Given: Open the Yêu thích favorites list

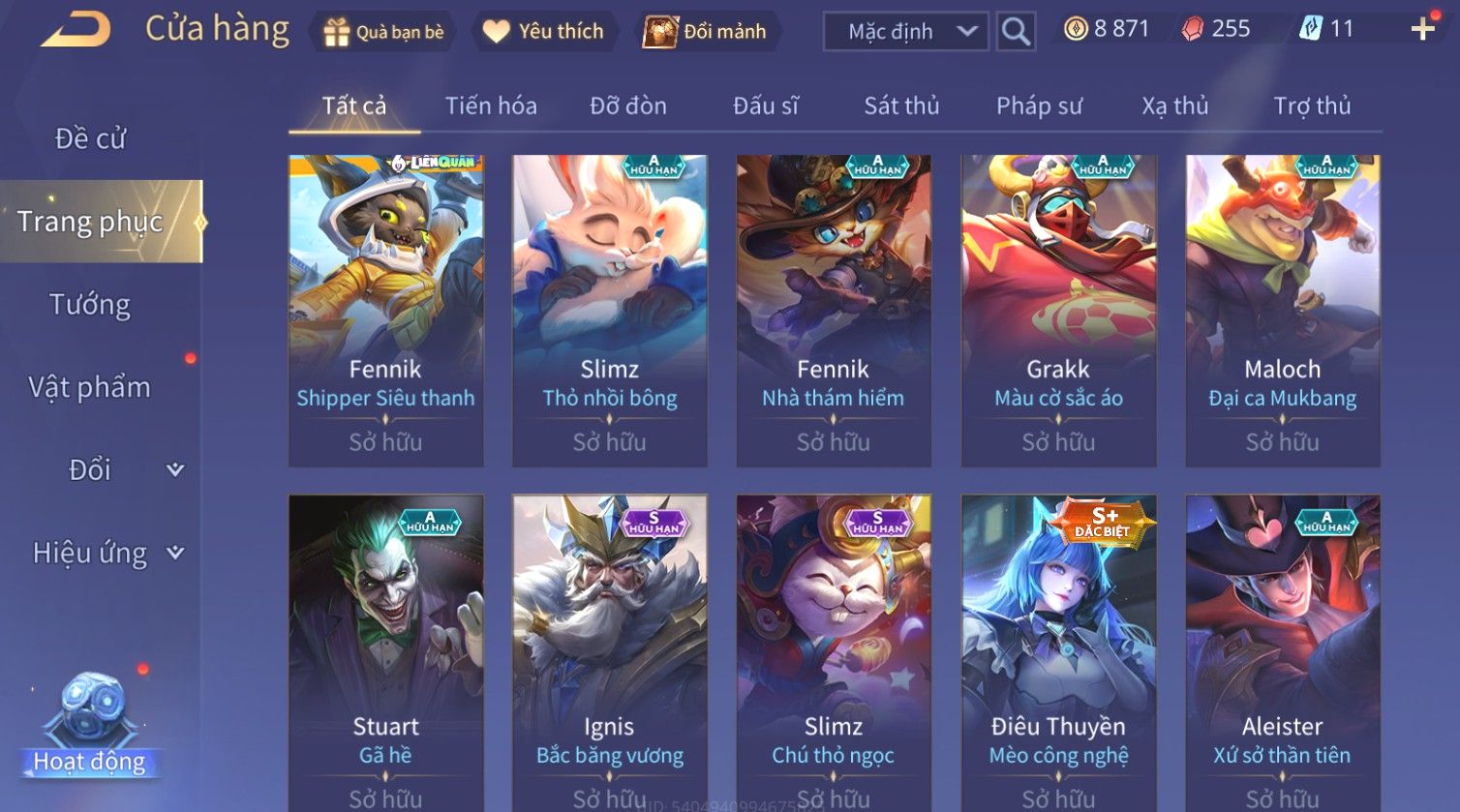Looking at the screenshot, I should tap(543, 32).
